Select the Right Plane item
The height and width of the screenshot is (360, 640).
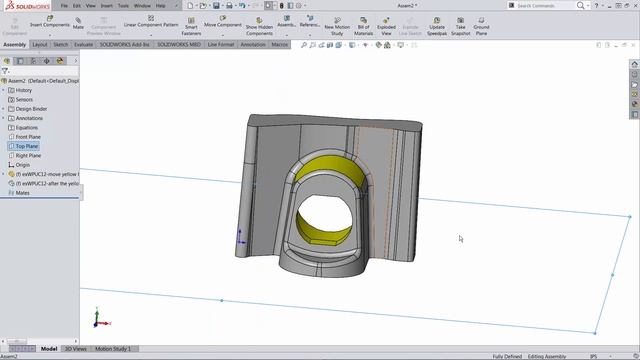[x=24, y=156]
